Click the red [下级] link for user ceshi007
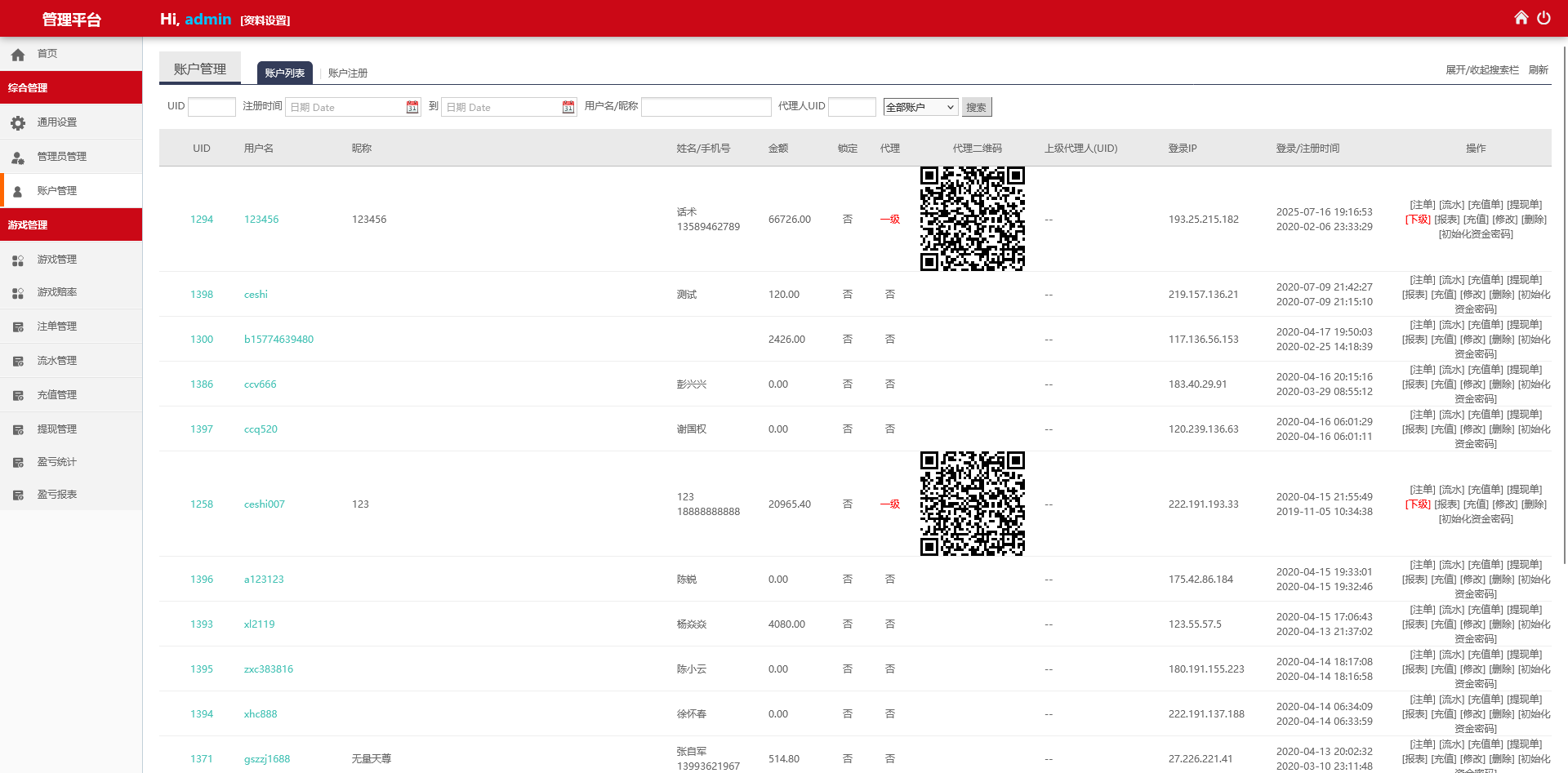This screenshot has height=773, width=1568. coord(1419,504)
